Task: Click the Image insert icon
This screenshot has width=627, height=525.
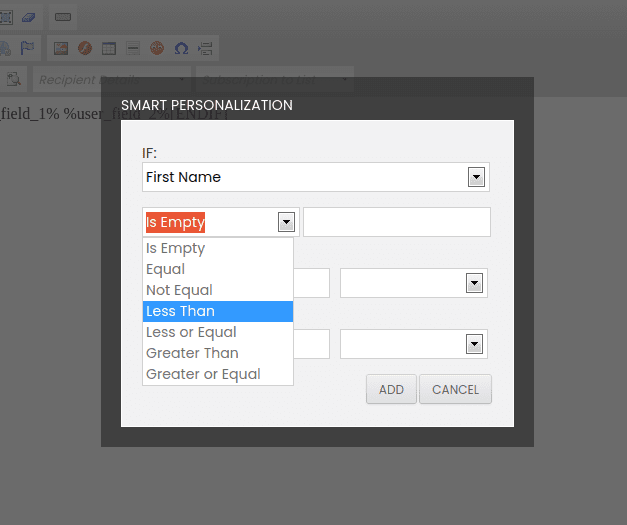Action: (61, 48)
